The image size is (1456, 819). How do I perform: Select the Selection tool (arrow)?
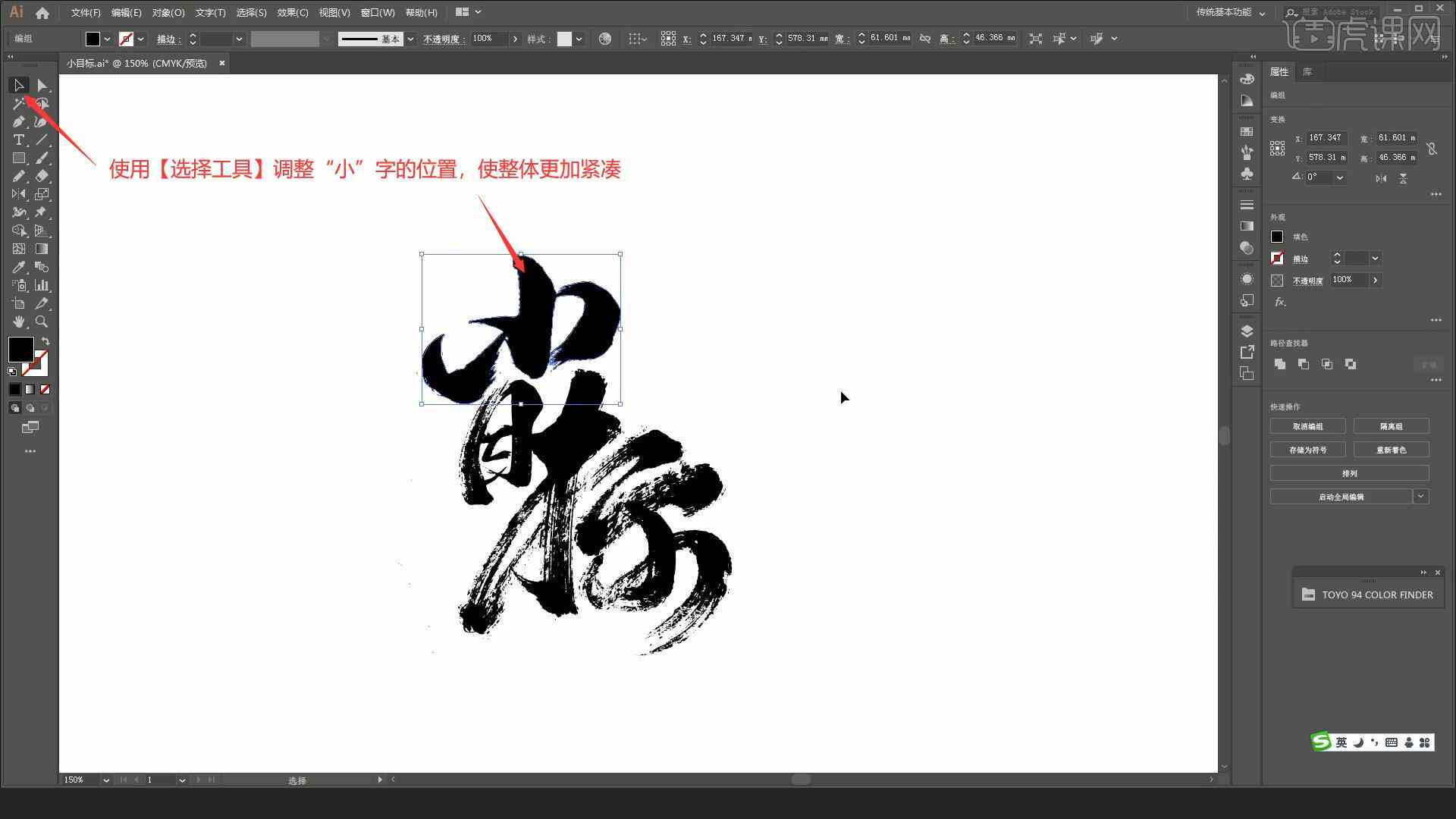(18, 85)
